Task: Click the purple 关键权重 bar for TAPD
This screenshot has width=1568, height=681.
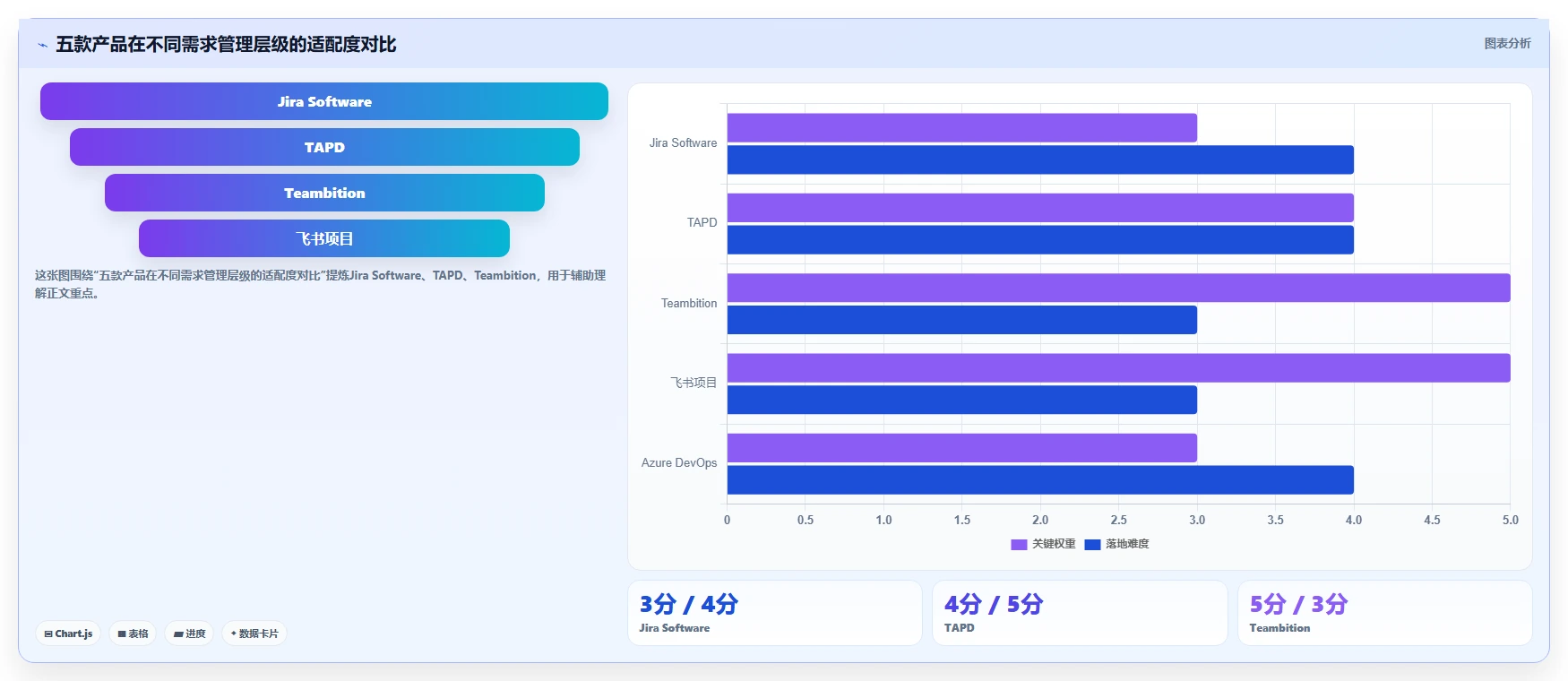Action: pyautogui.click(x=1040, y=208)
